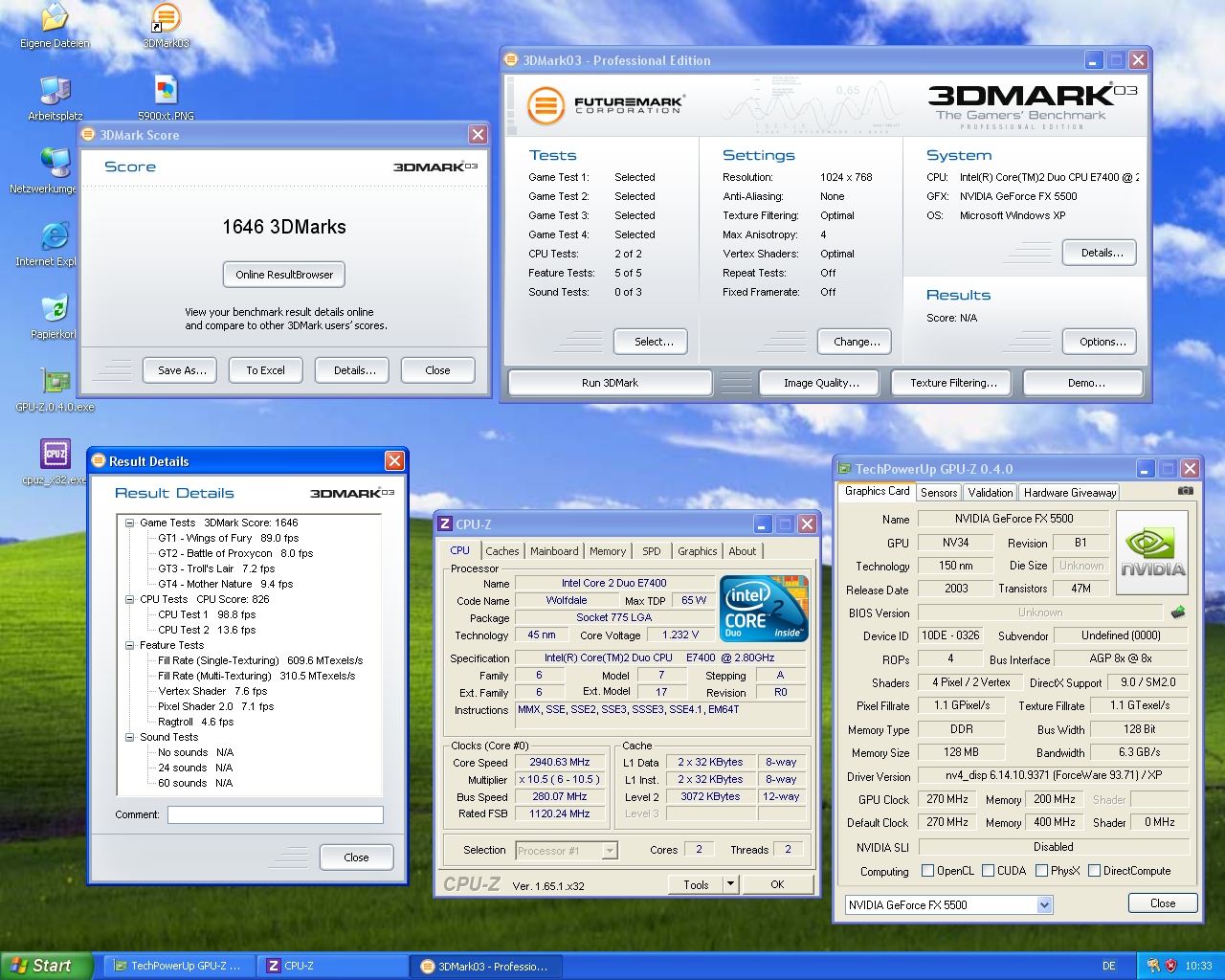Open the Tools dropdown arrow in CPU-Z
1225x980 pixels.
point(730,884)
